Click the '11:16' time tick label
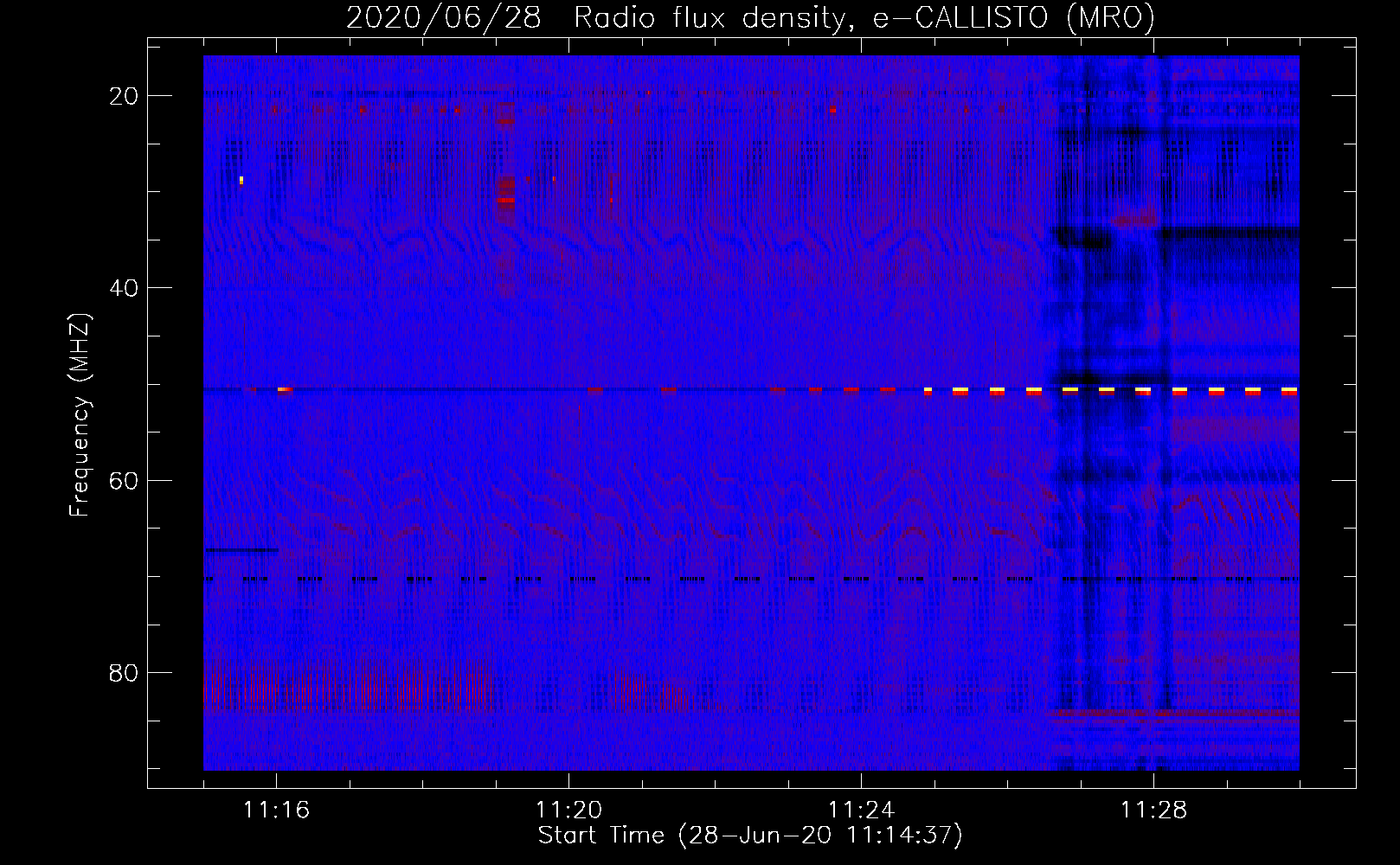 276,811
